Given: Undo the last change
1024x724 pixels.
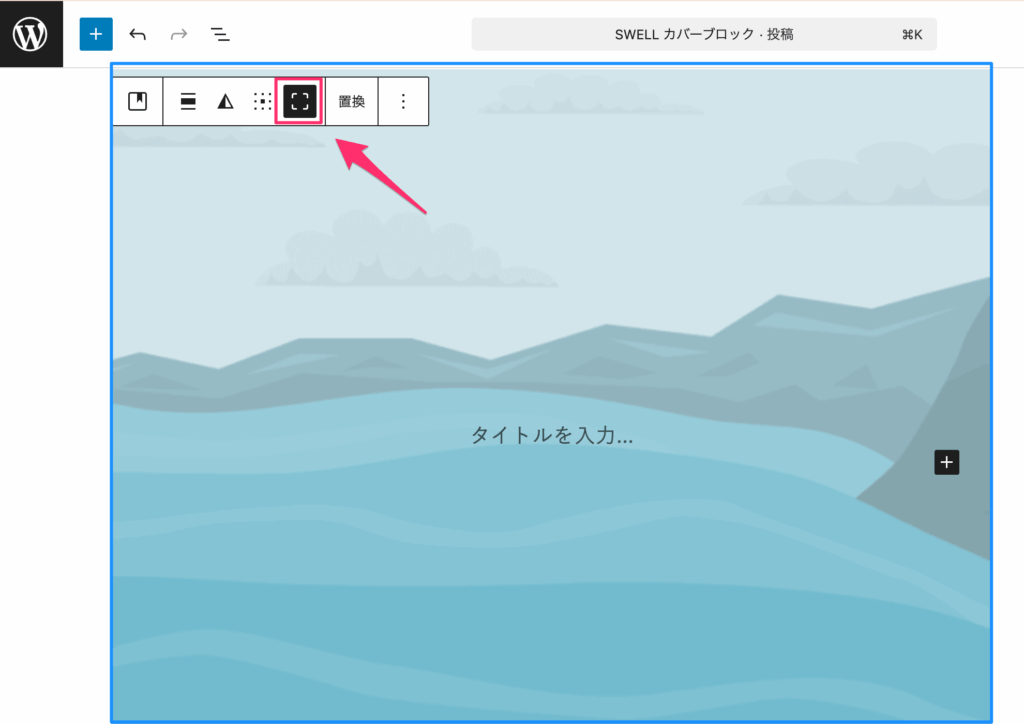Looking at the screenshot, I should (x=137, y=33).
